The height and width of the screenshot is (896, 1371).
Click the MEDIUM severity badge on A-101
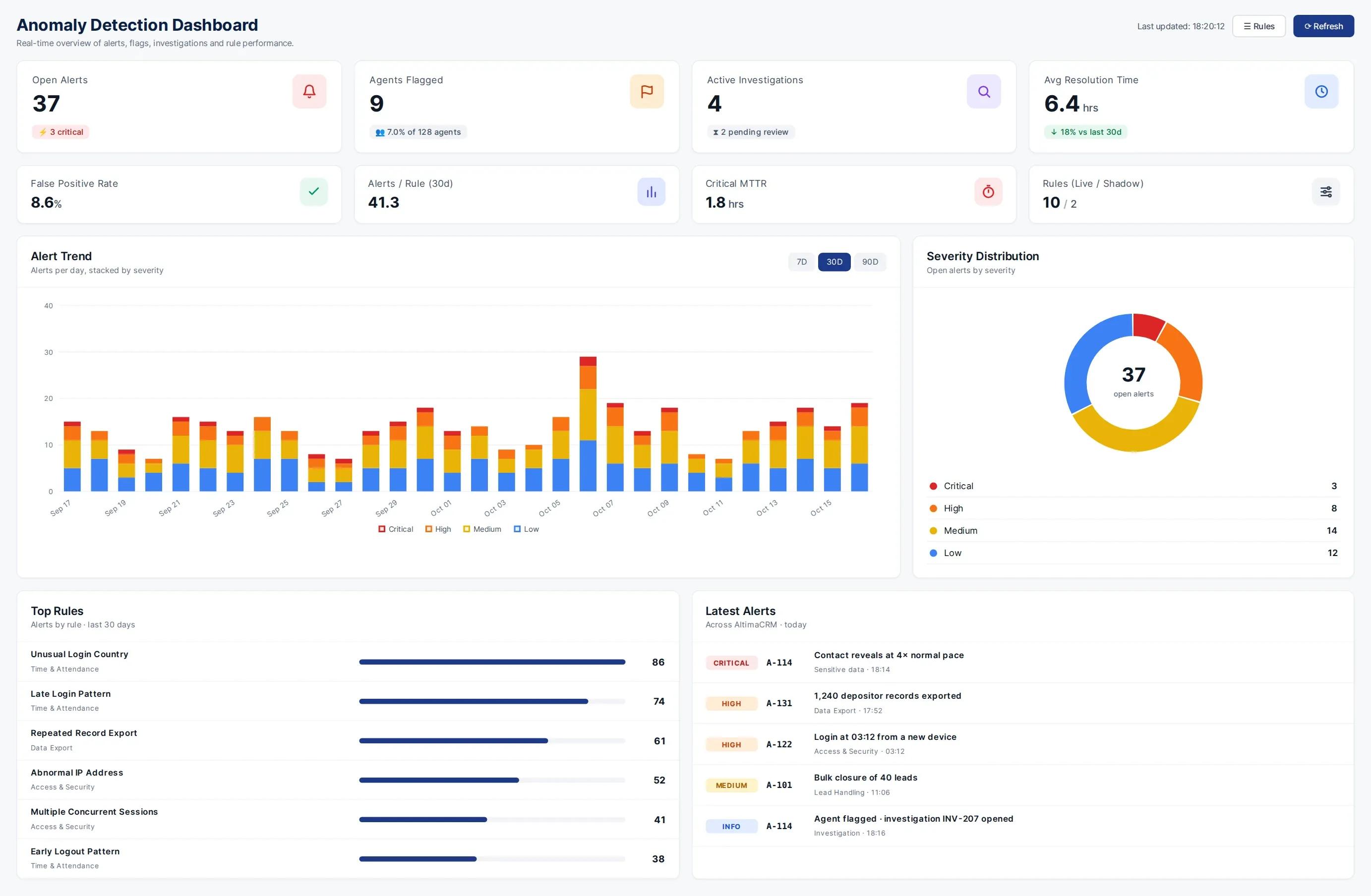coord(731,785)
